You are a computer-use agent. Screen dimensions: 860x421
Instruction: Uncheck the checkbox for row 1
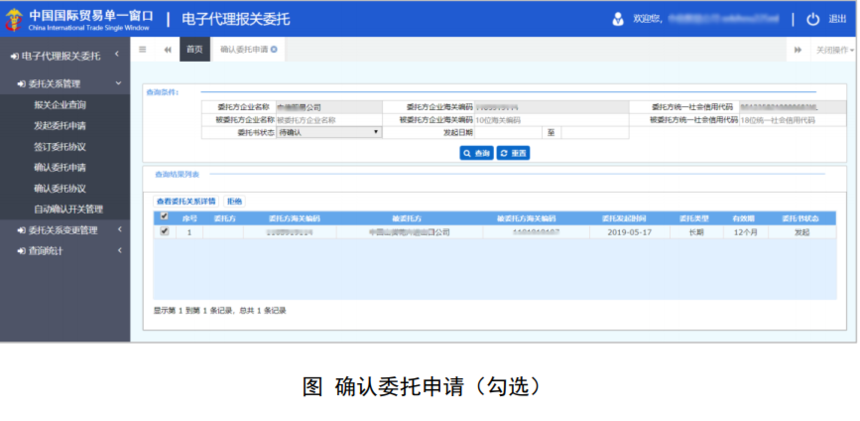164,231
